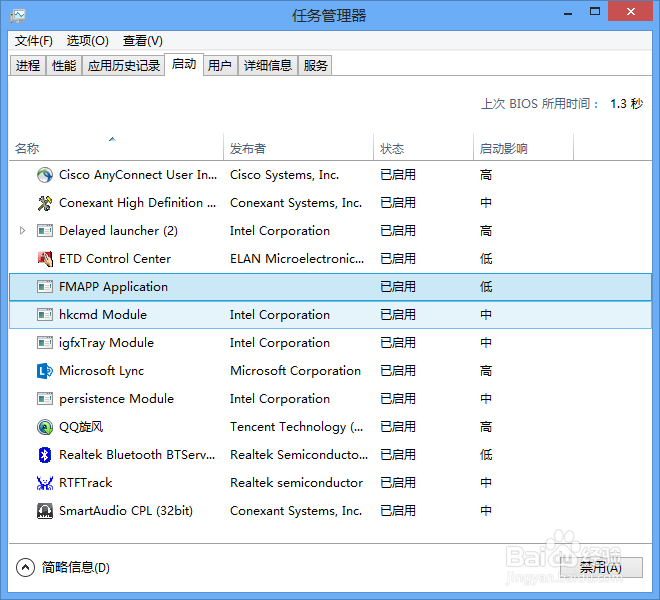
Task: Select the igfxTray Module name
Action: coord(106,343)
